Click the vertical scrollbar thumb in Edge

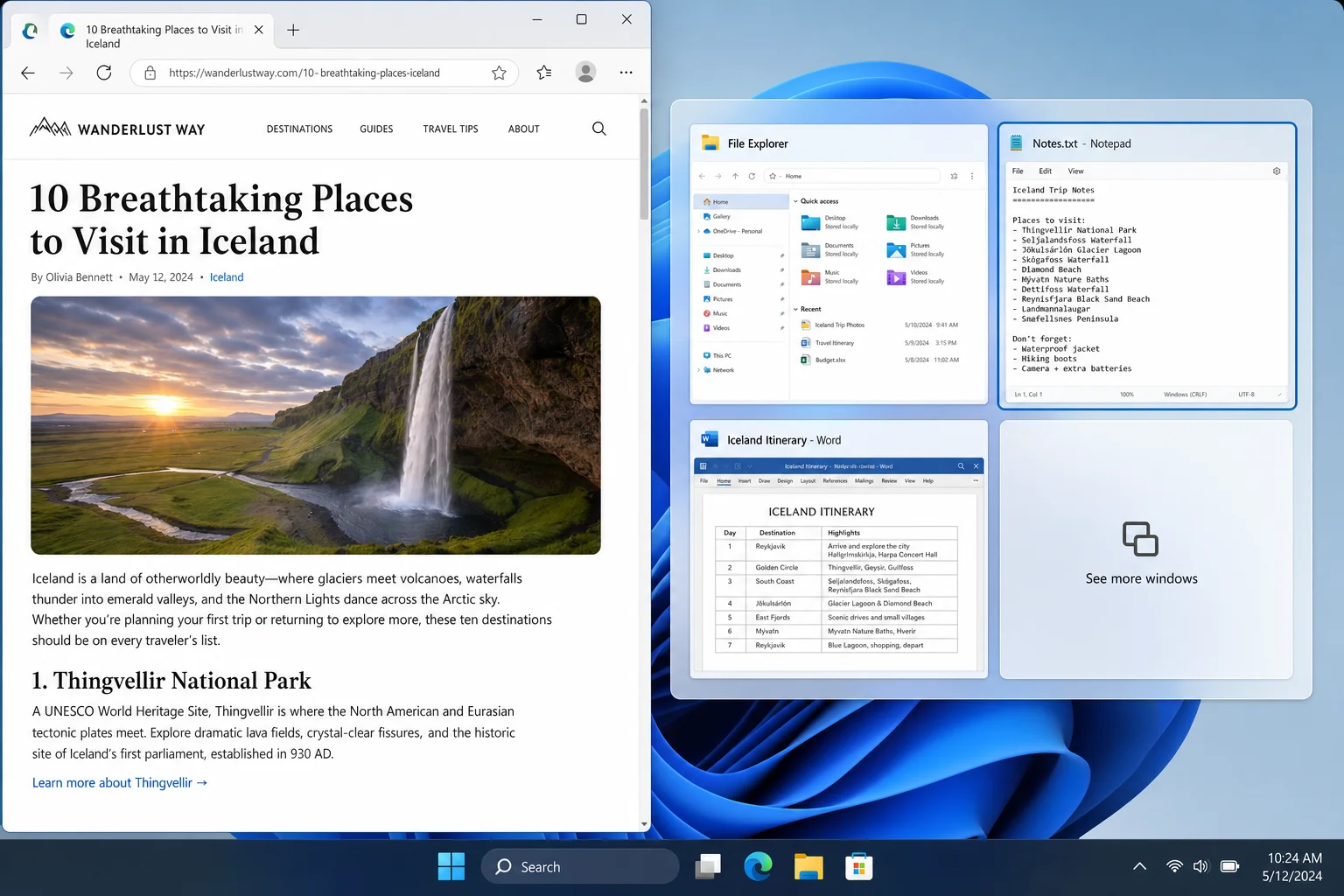644,164
